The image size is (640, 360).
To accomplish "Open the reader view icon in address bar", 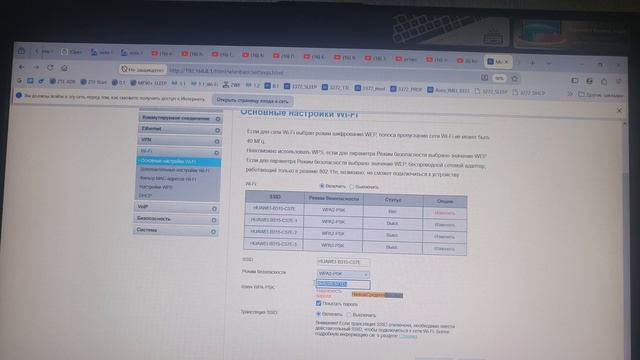I will pyautogui.click(x=484, y=77).
